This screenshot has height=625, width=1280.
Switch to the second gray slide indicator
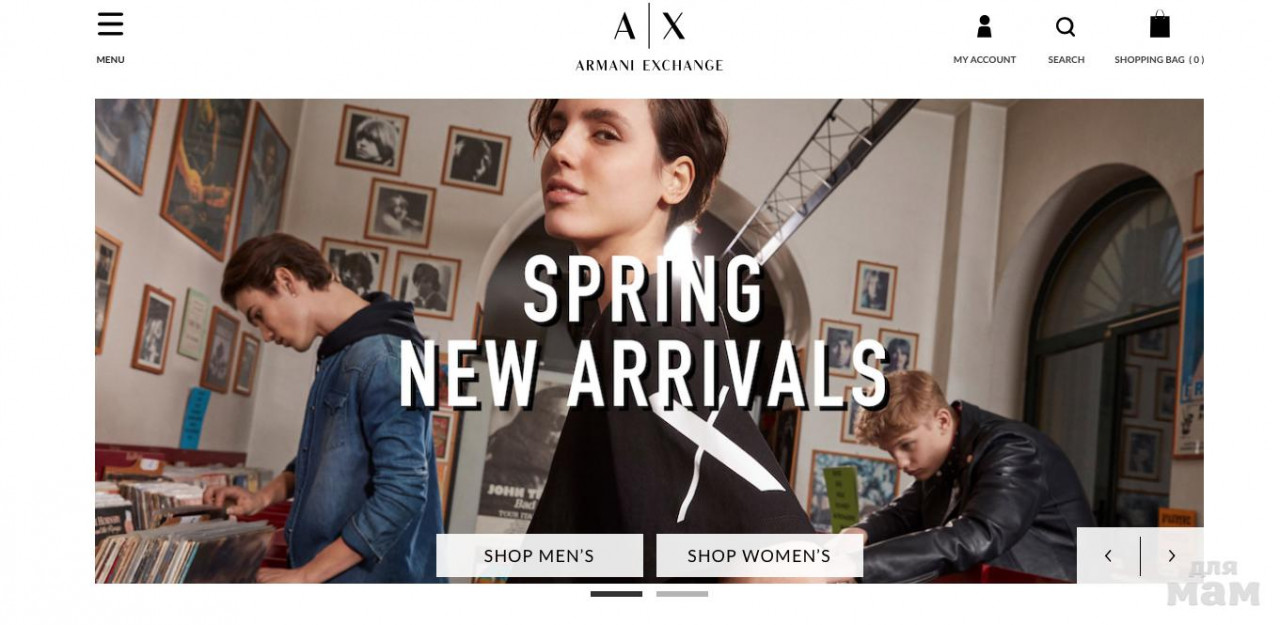[x=682, y=594]
